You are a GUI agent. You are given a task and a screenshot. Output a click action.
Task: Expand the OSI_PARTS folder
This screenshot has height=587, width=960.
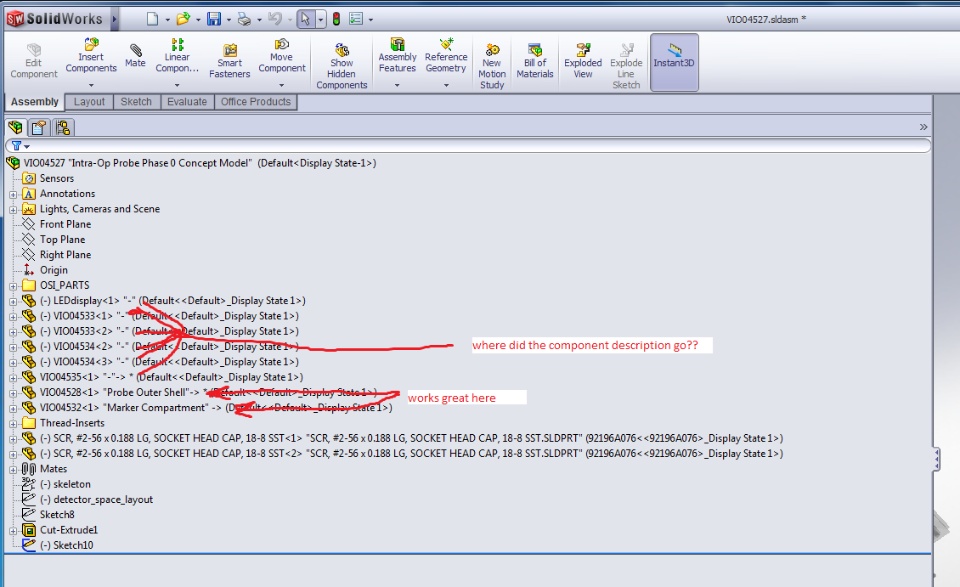[13, 286]
